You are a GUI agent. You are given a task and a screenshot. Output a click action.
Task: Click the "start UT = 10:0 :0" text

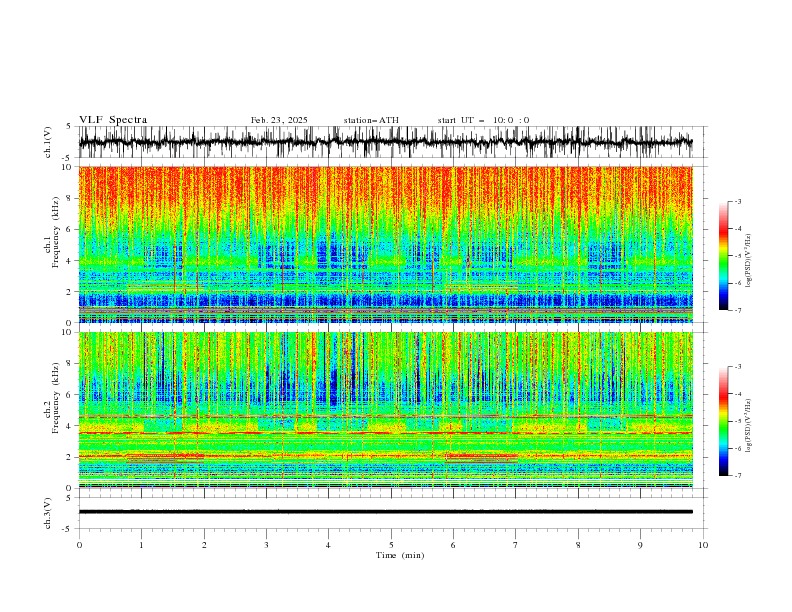483,120
